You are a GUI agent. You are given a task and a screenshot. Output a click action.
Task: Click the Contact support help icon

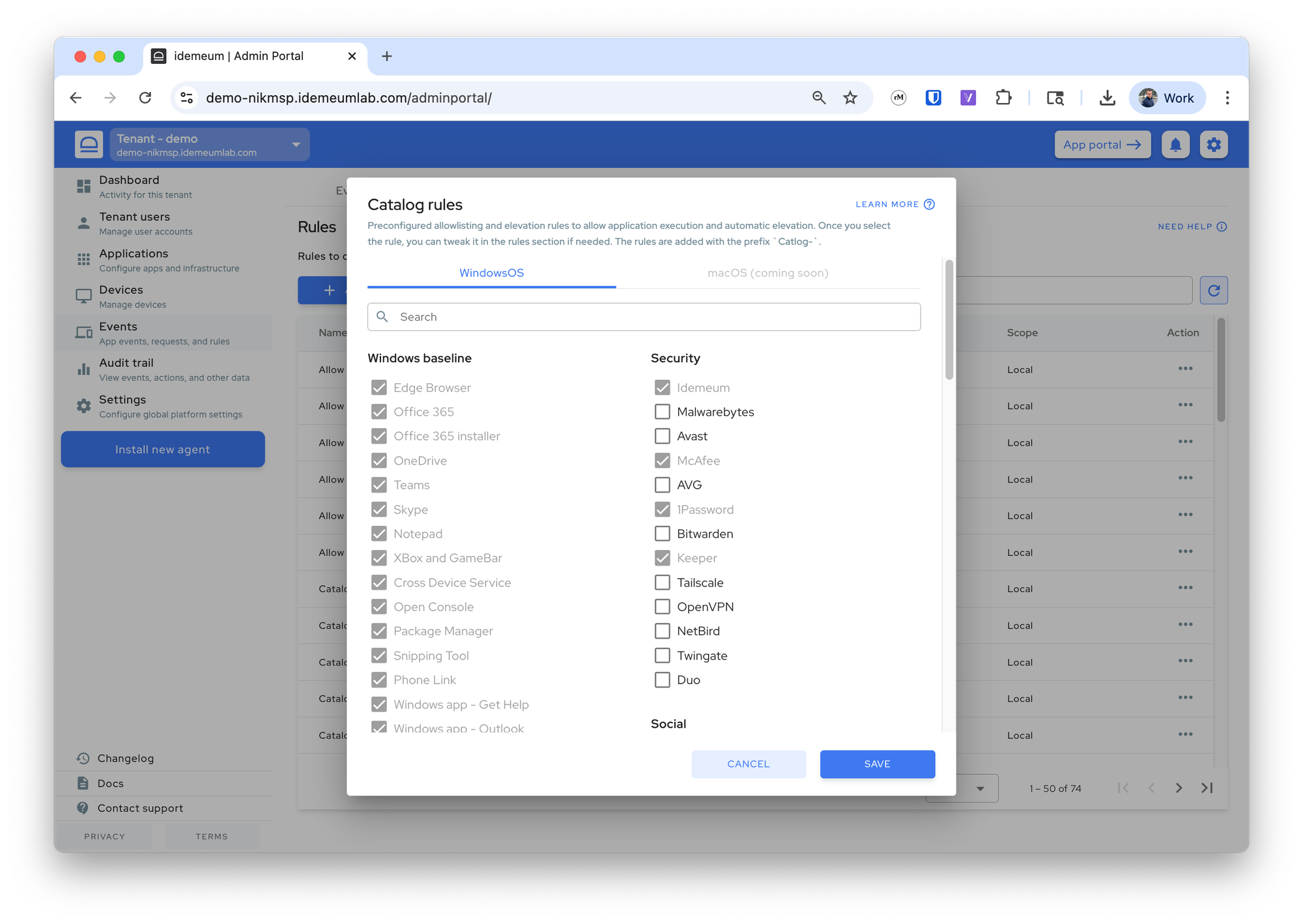83,808
